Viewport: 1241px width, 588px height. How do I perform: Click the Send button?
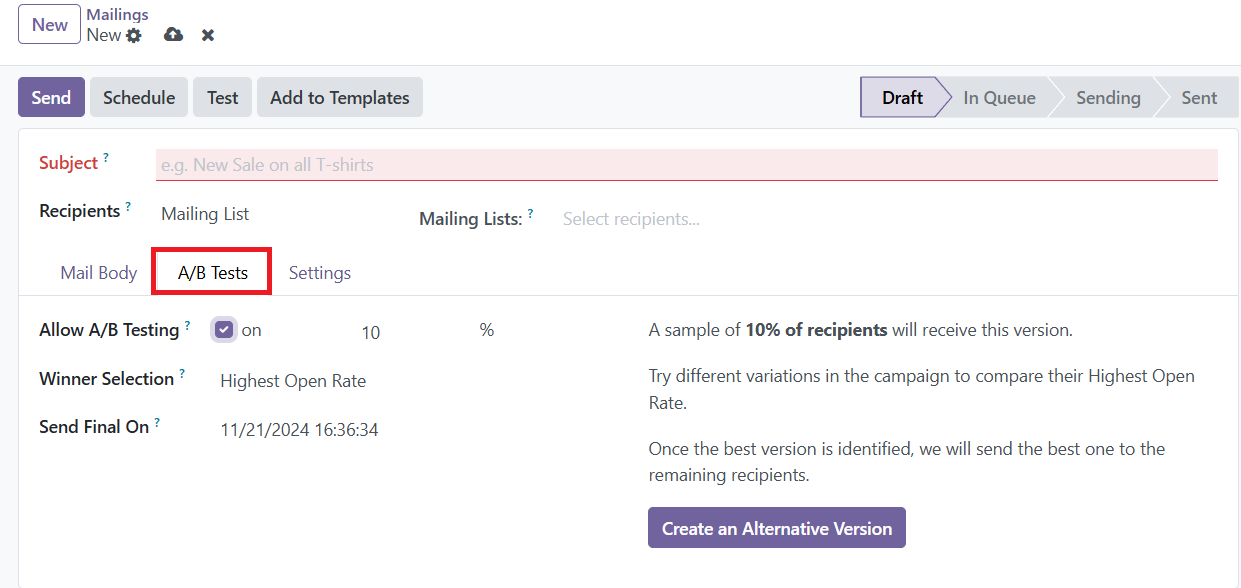pyautogui.click(x=51, y=97)
